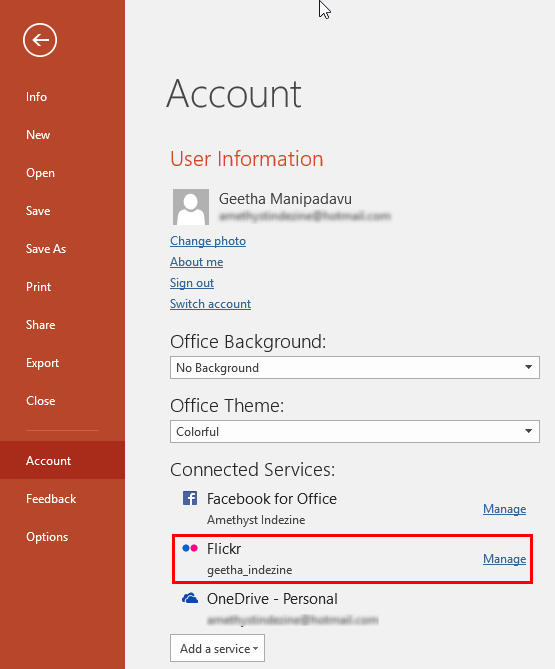Click the Connected Services heading
This screenshot has width=555, height=669.
tap(253, 469)
